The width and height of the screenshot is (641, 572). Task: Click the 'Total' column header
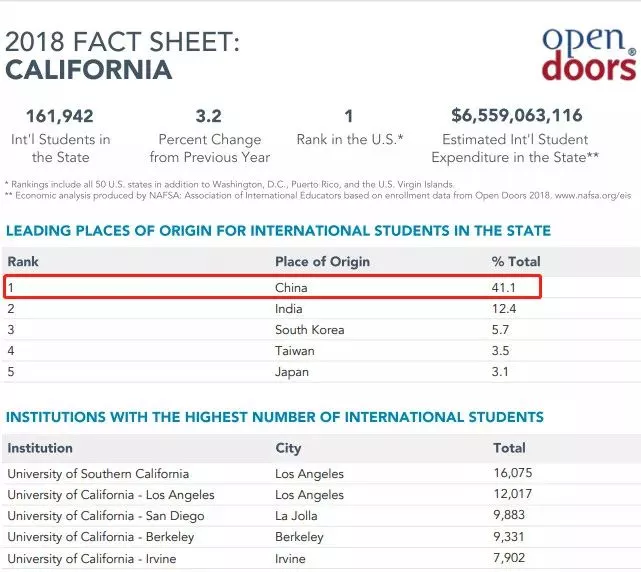coord(509,448)
